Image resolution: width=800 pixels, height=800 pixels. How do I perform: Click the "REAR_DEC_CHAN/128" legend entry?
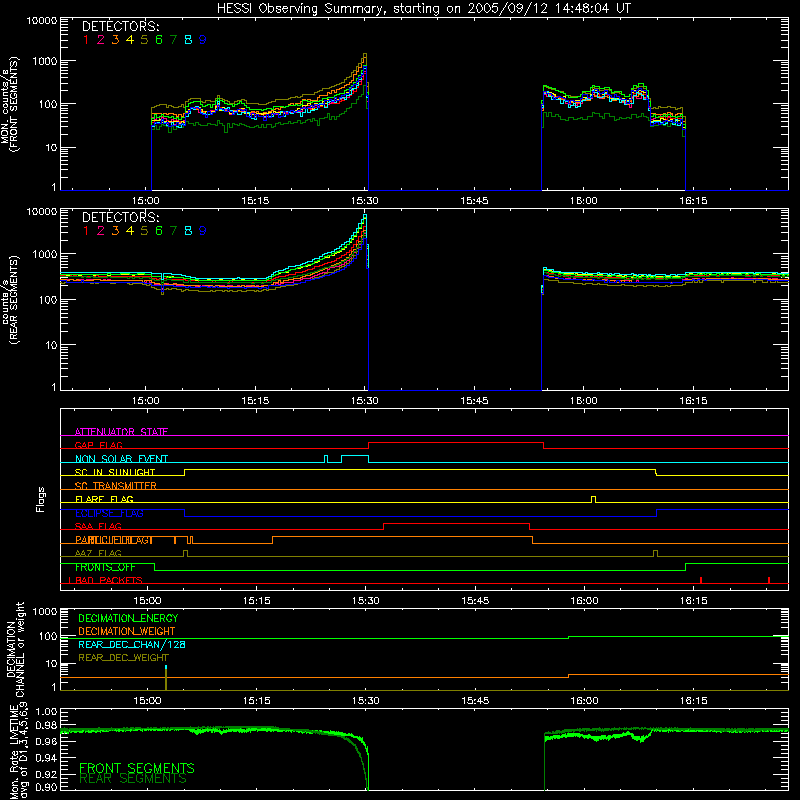[132, 644]
